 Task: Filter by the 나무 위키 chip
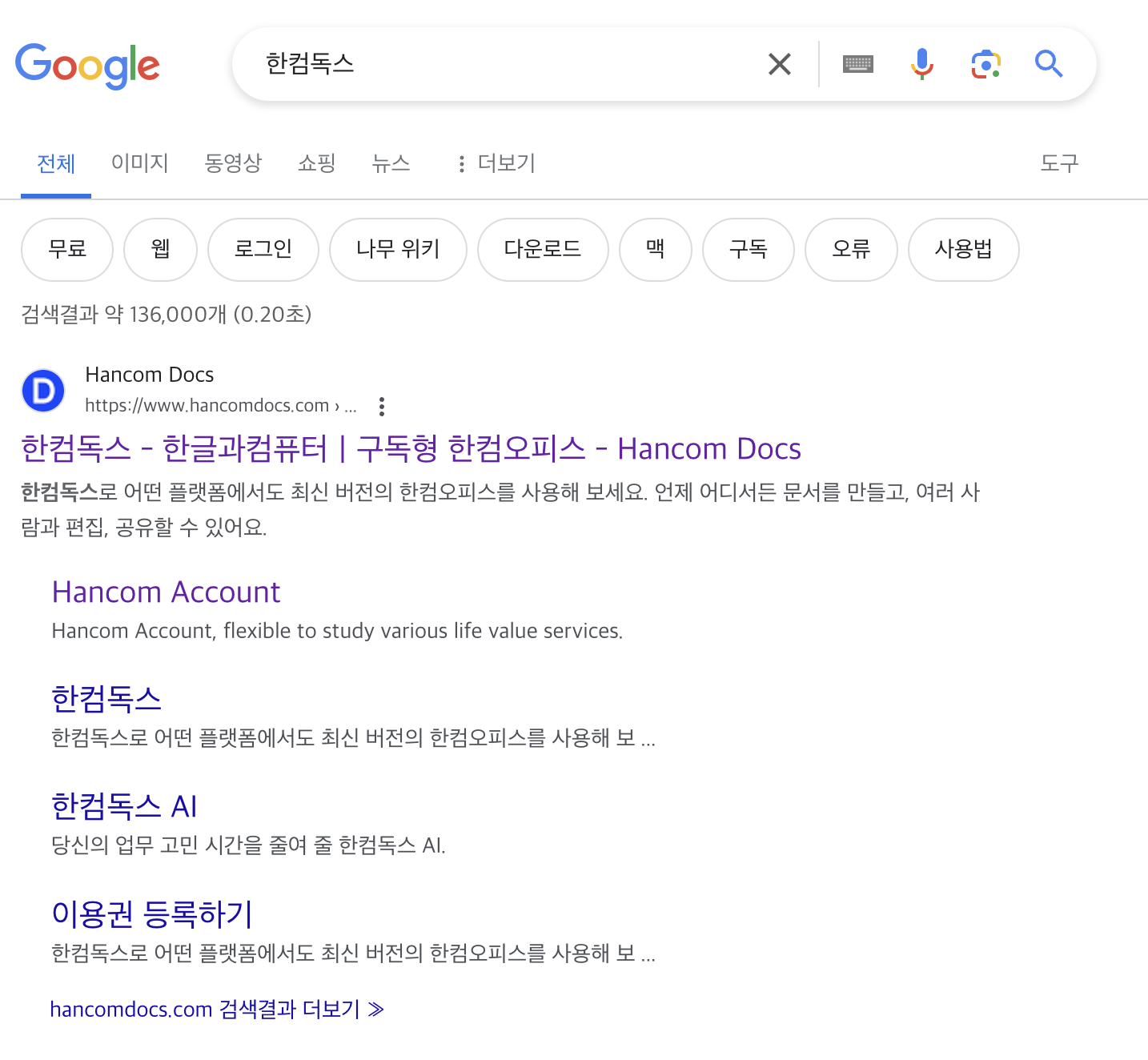pos(398,250)
